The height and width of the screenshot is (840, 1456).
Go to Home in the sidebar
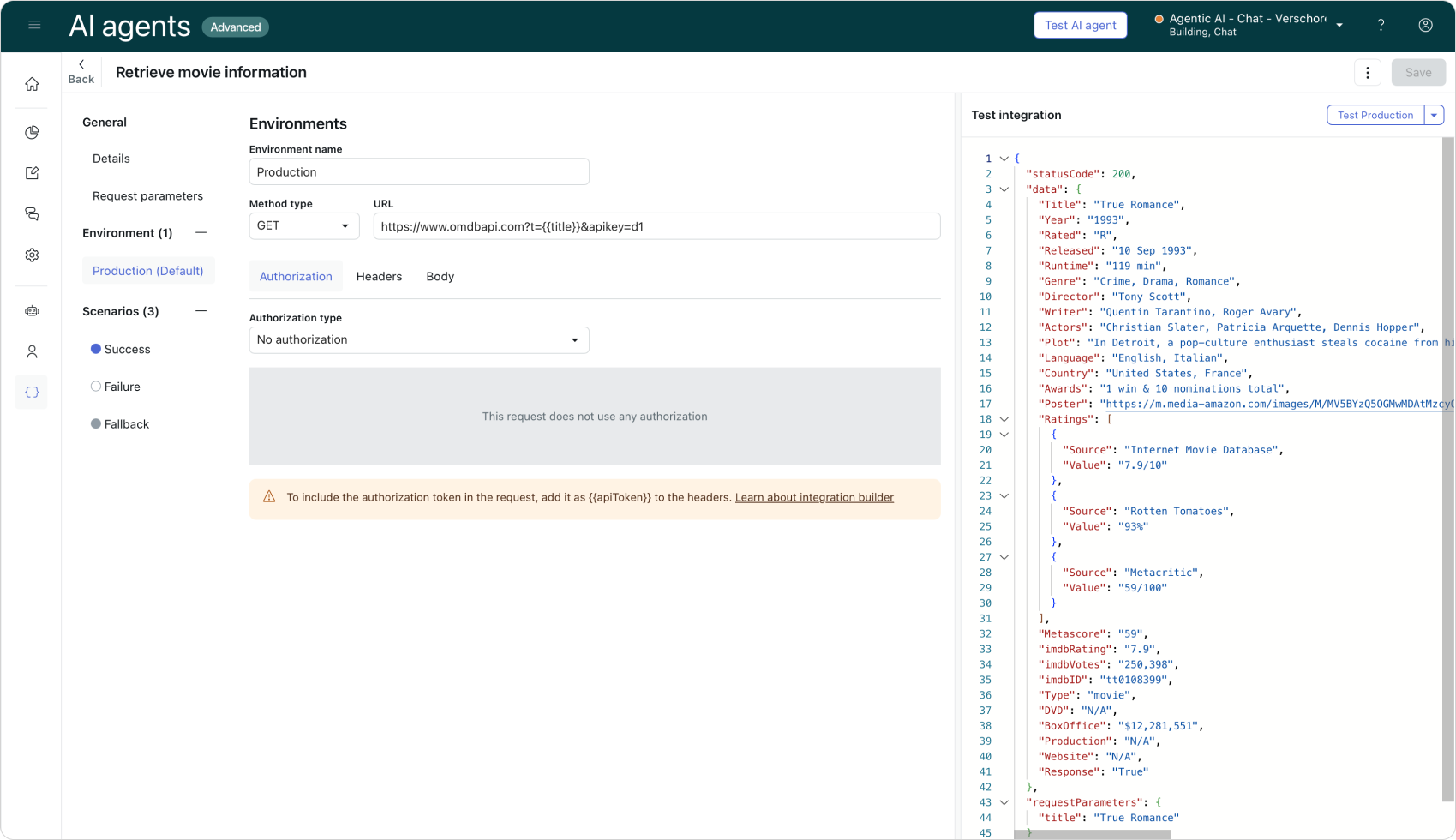(32, 84)
